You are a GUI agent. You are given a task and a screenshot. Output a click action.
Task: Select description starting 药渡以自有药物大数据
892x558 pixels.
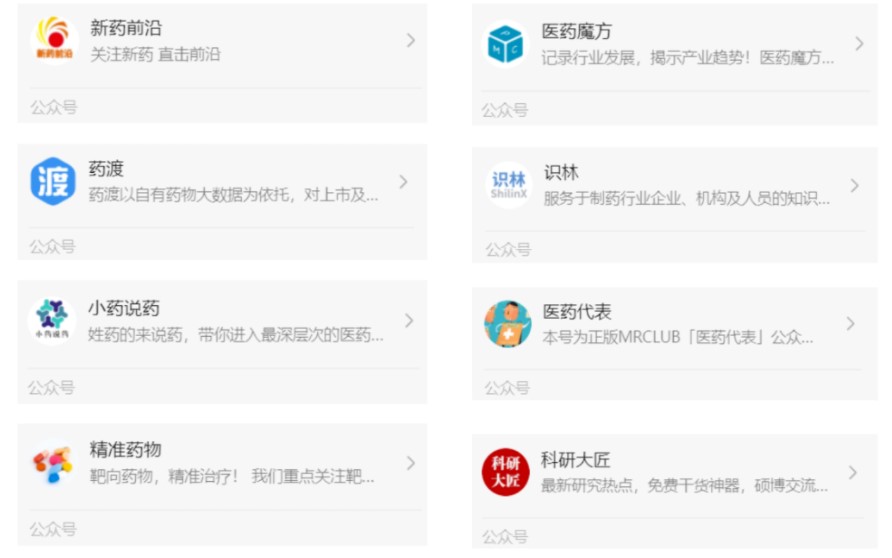[233, 195]
